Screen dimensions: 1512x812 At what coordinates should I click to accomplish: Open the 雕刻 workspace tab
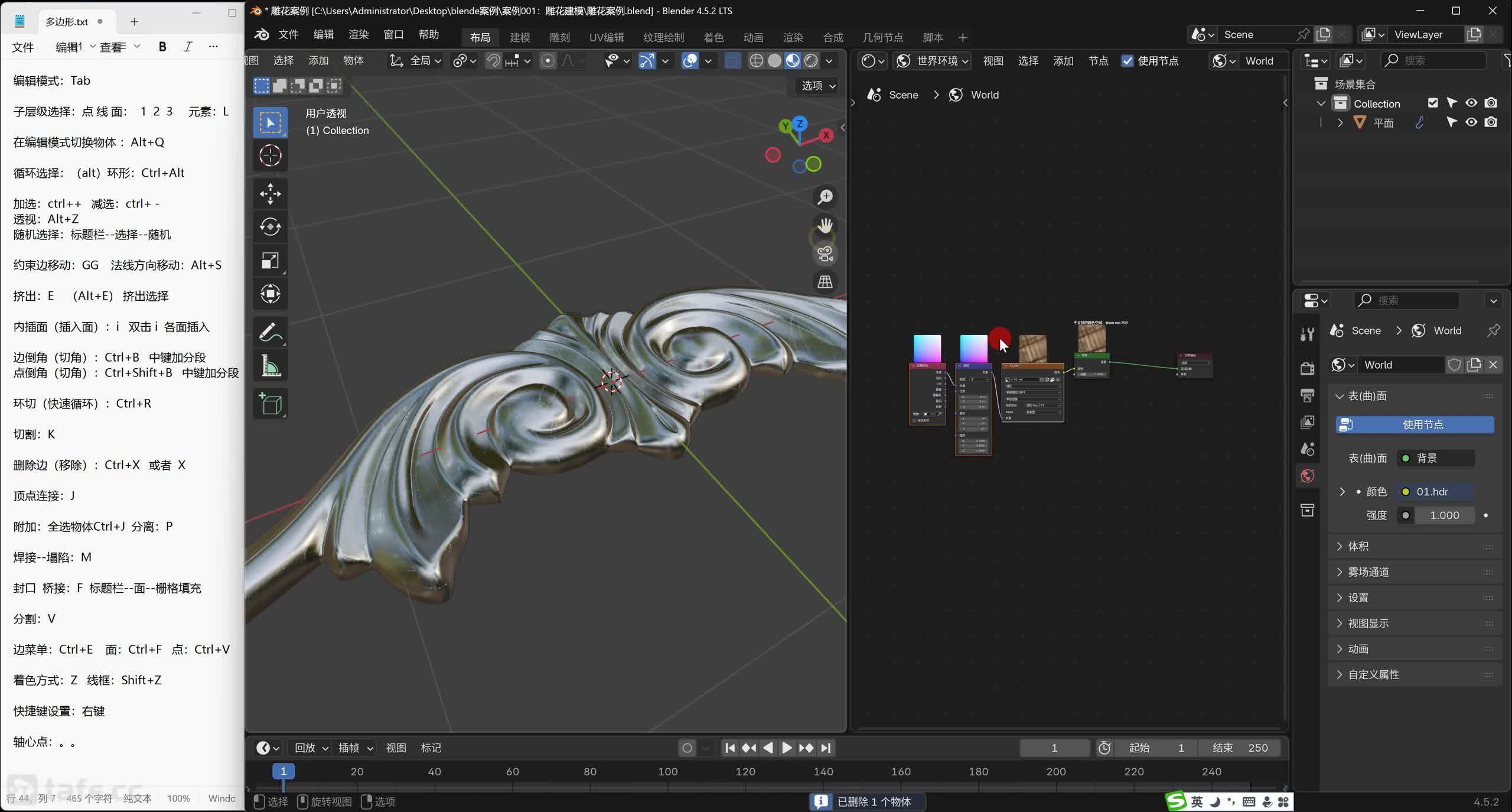pyautogui.click(x=559, y=37)
